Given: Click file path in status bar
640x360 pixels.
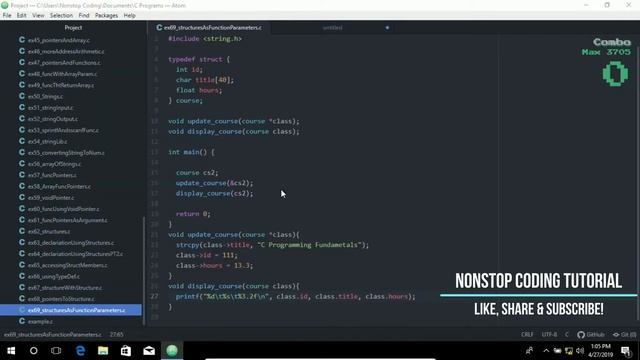Looking at the screenshot, I should coord(53,334).
